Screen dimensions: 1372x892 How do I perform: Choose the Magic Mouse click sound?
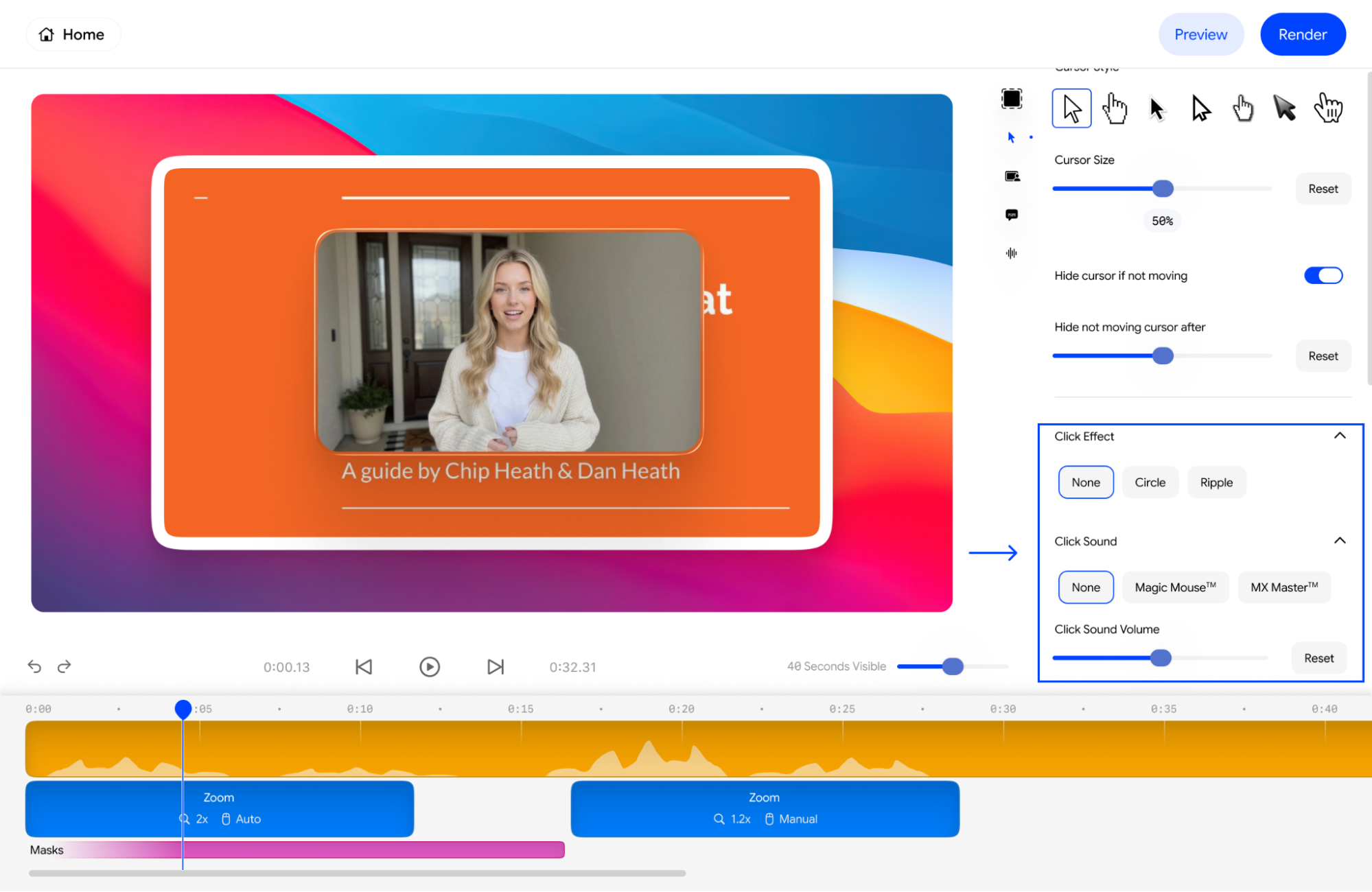coord(1175,587)
